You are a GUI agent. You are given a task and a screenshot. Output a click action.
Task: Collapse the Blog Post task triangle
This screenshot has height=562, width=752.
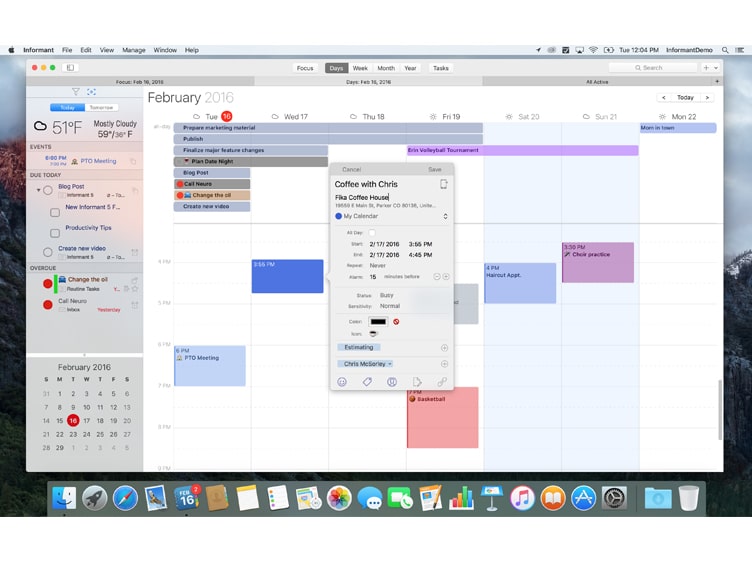click(38, 190)
